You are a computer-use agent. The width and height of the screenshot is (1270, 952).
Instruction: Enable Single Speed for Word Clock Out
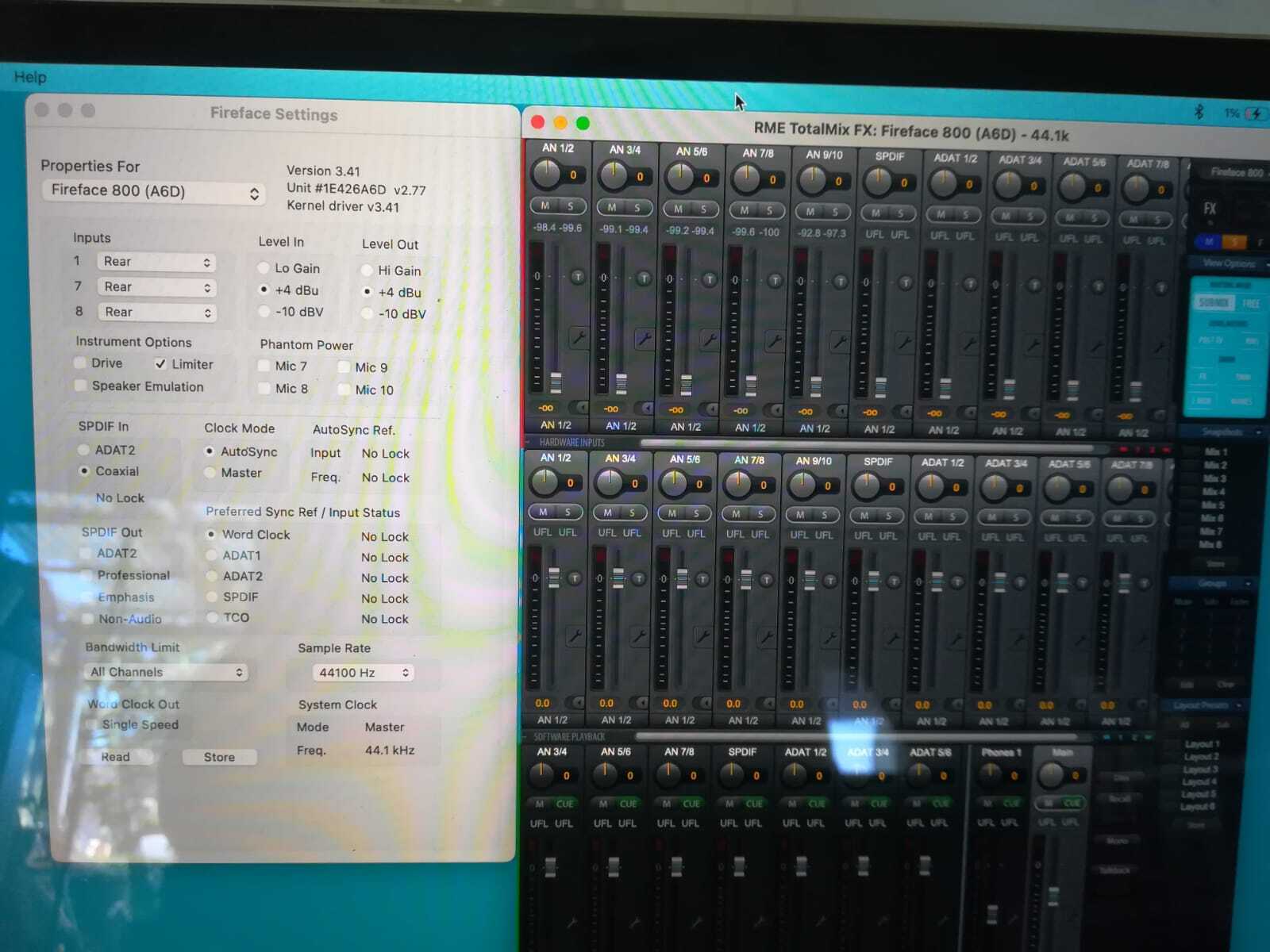pos(92,724)
